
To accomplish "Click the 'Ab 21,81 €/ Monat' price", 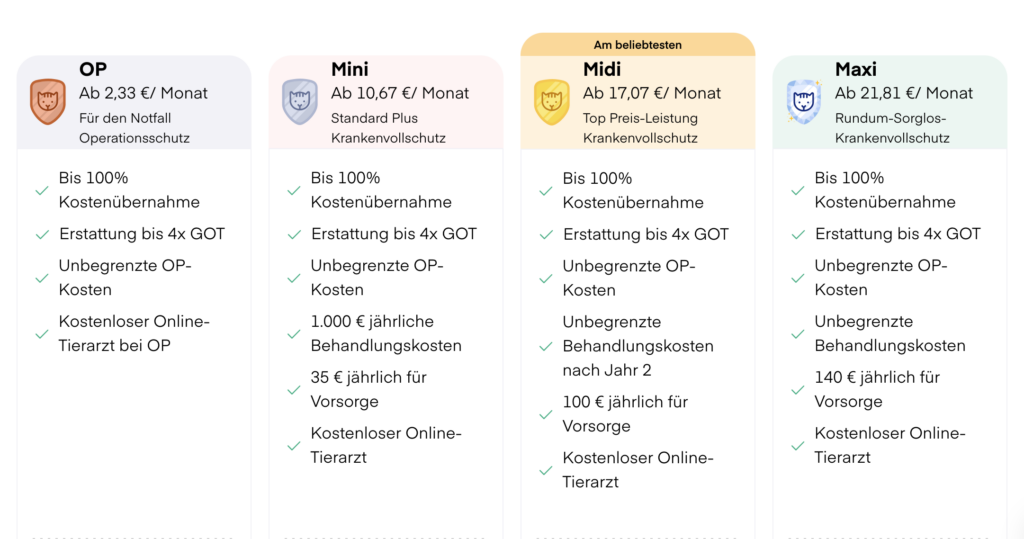I will pos(904,93).
